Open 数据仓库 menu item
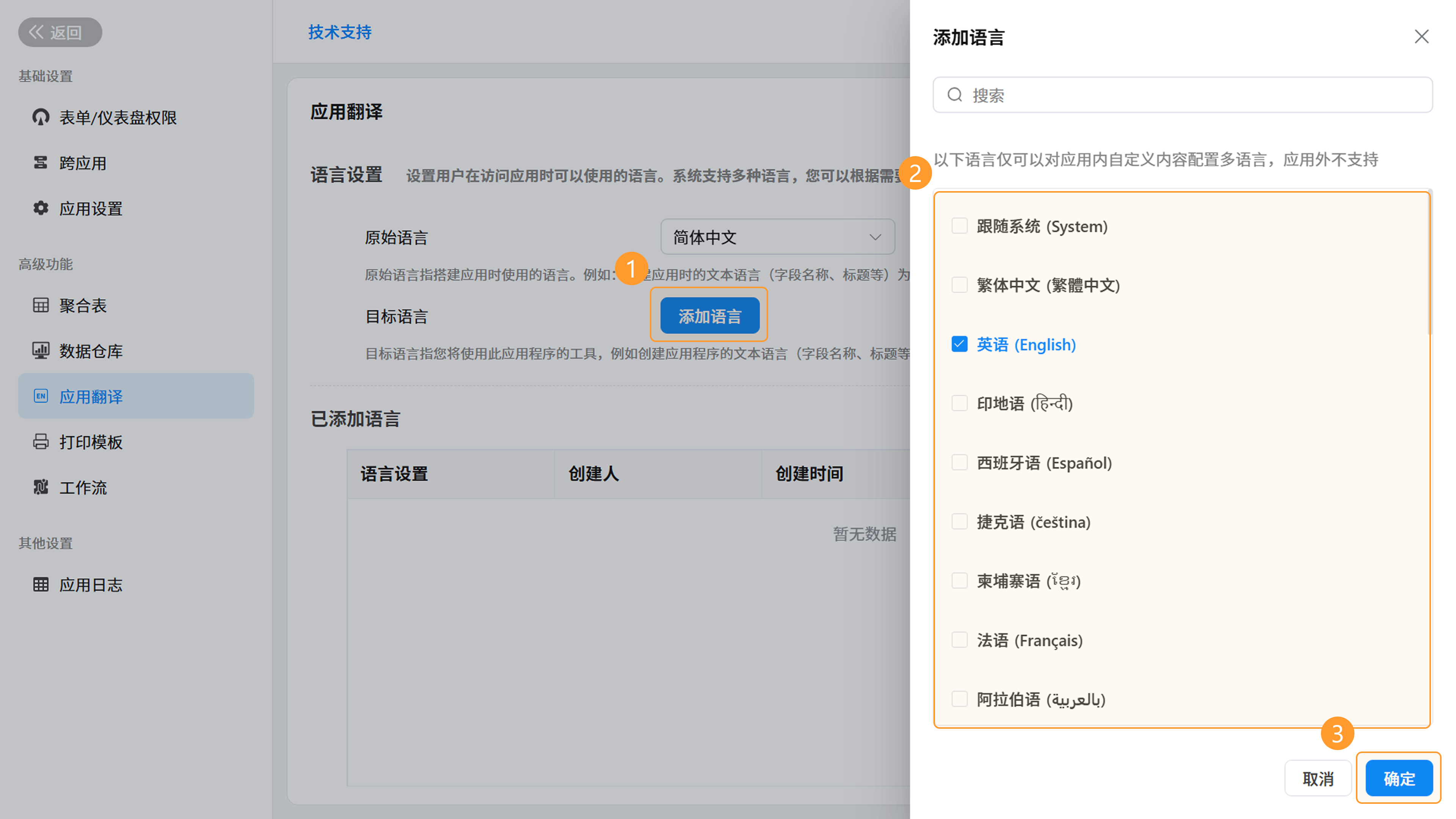The image size is (1456, 819). (x=136, y=351)
